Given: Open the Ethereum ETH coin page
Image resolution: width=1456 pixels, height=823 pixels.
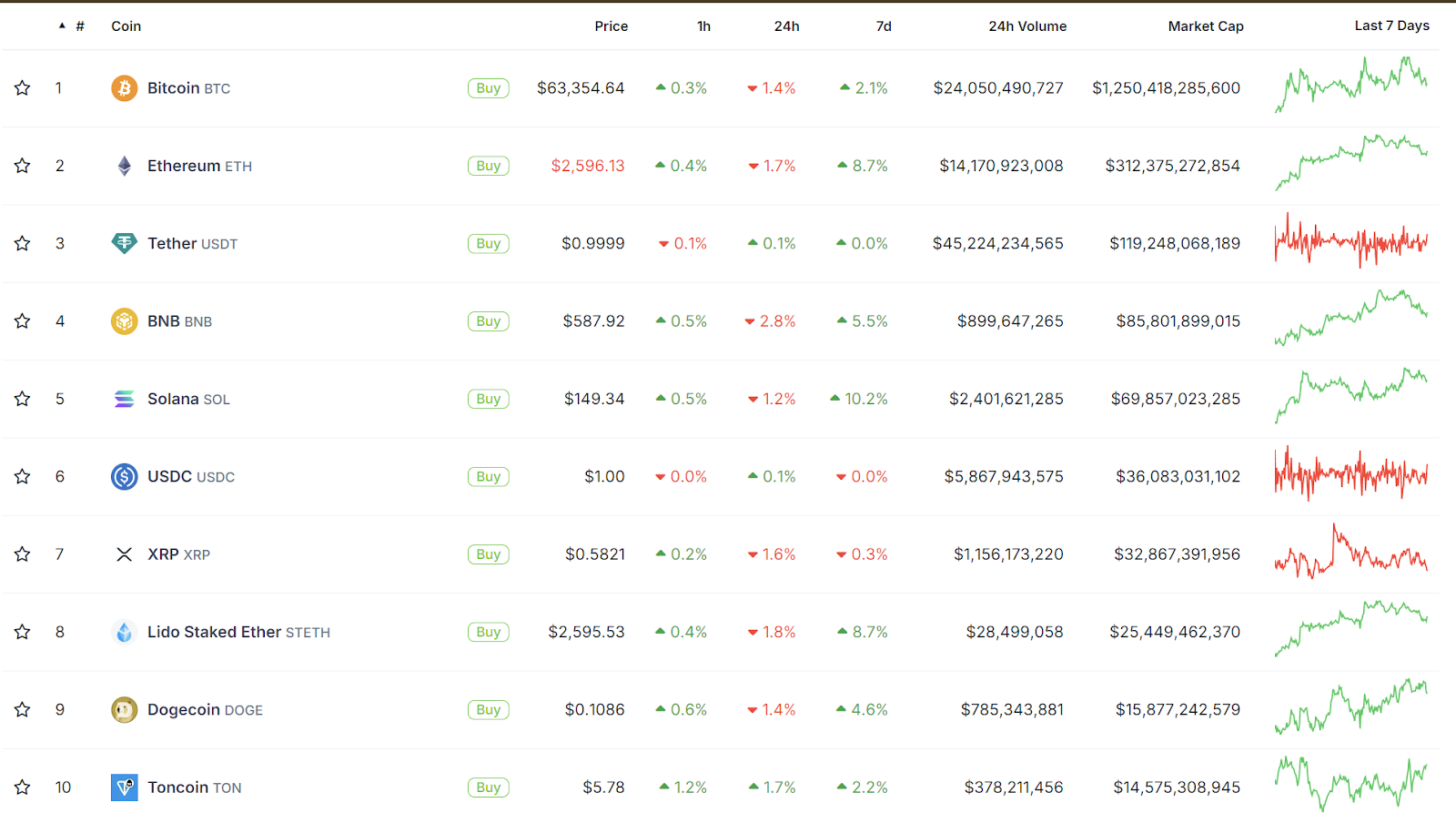Looking at the screenshot, I should coord(200,166).
